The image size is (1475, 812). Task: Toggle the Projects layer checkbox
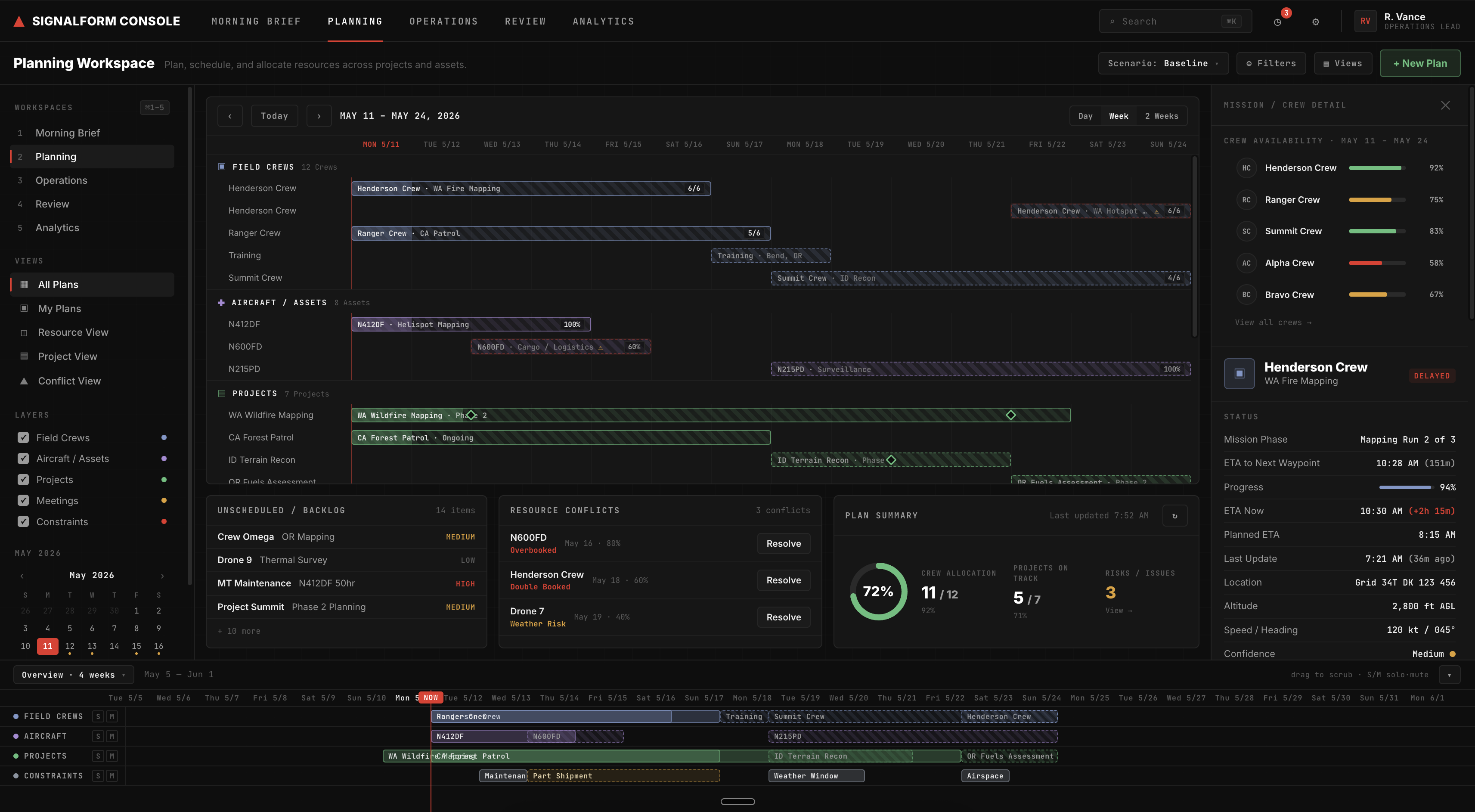tap(23, 480)
